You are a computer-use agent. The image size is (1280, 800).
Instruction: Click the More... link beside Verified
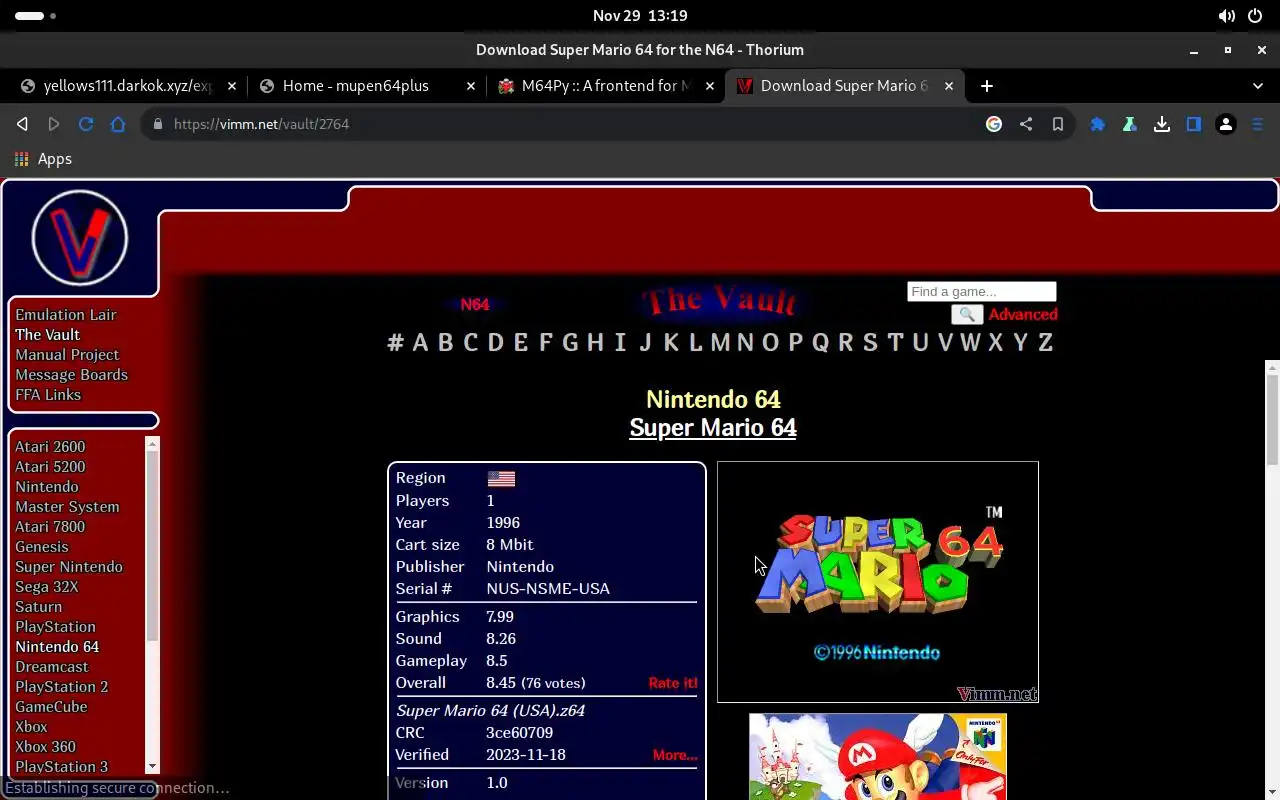(675, 755)
